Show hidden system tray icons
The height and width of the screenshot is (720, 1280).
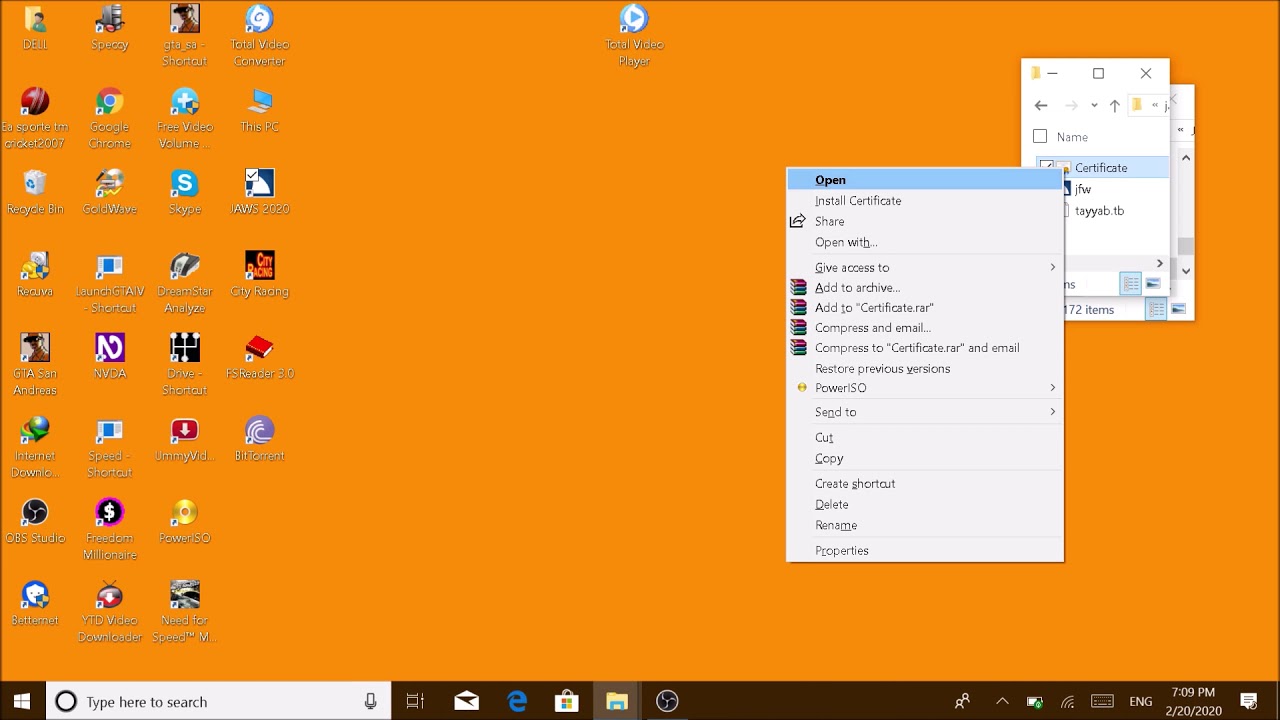(1002, 702)
